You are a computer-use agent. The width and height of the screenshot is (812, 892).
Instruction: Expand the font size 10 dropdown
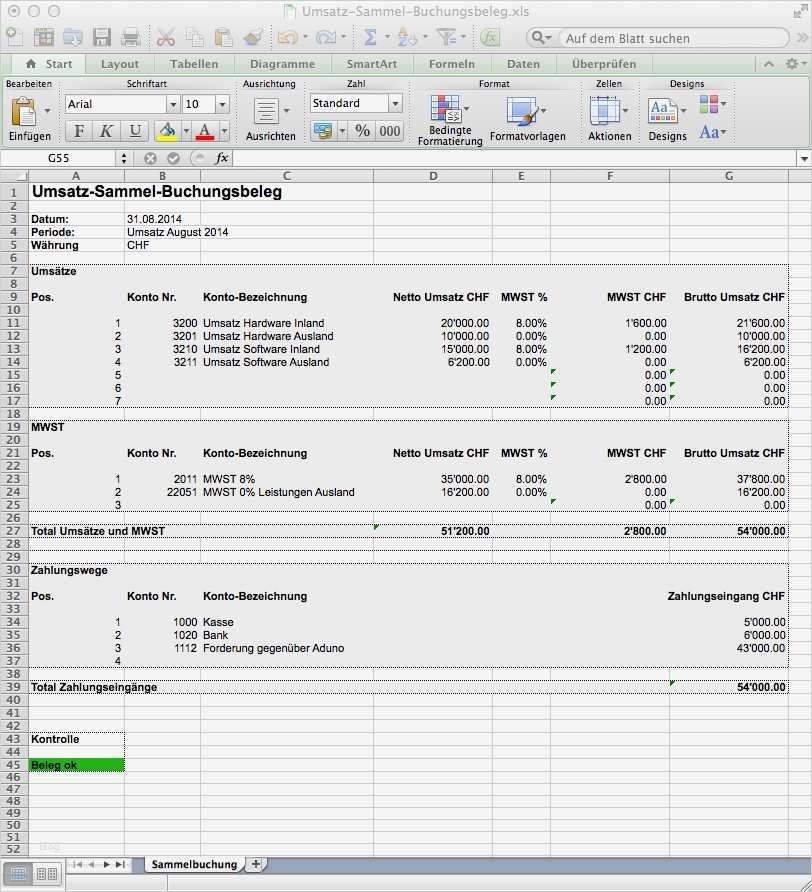tap(222, 104)
